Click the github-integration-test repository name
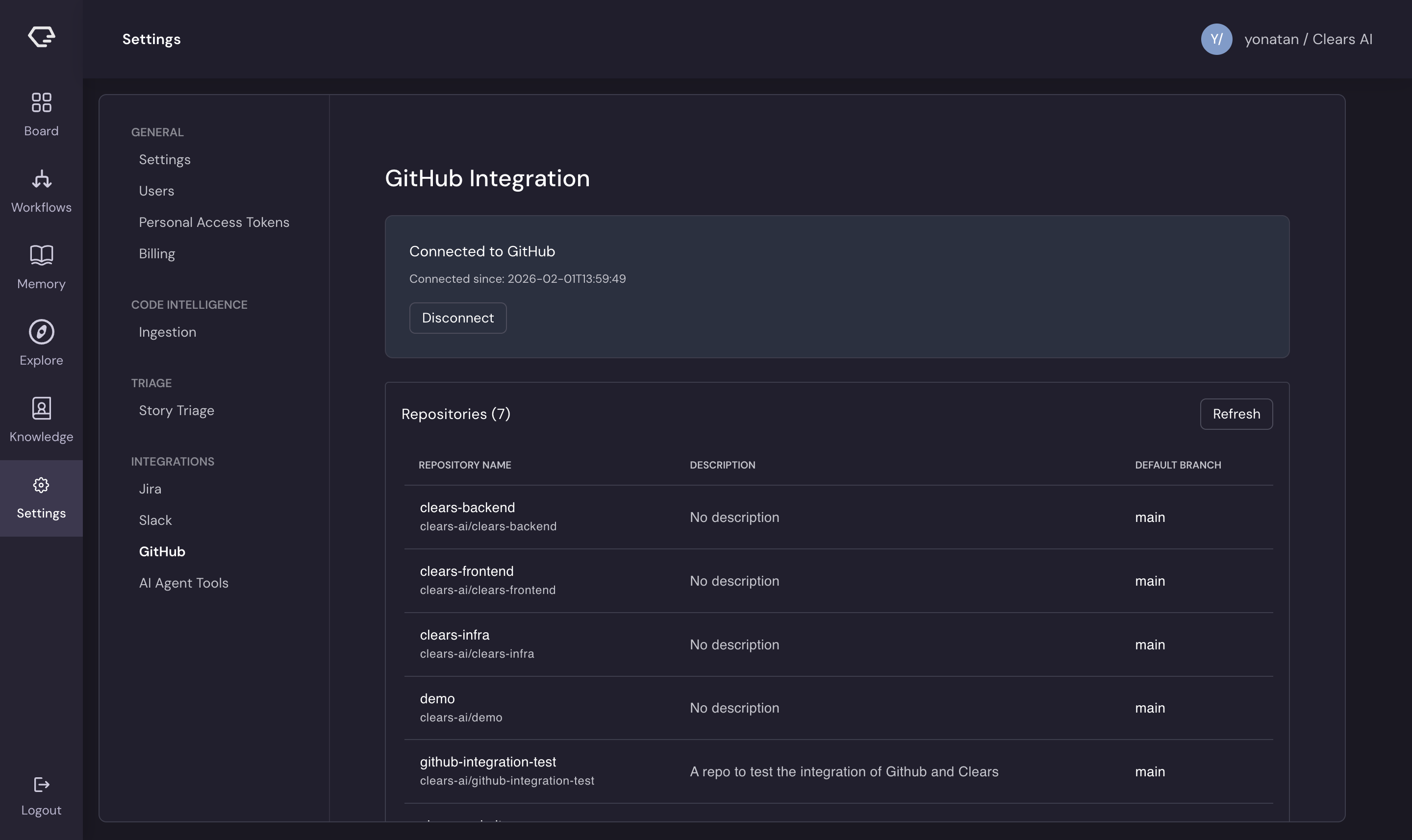This screenshot has width=1412, height=840. tap(488, 762)
